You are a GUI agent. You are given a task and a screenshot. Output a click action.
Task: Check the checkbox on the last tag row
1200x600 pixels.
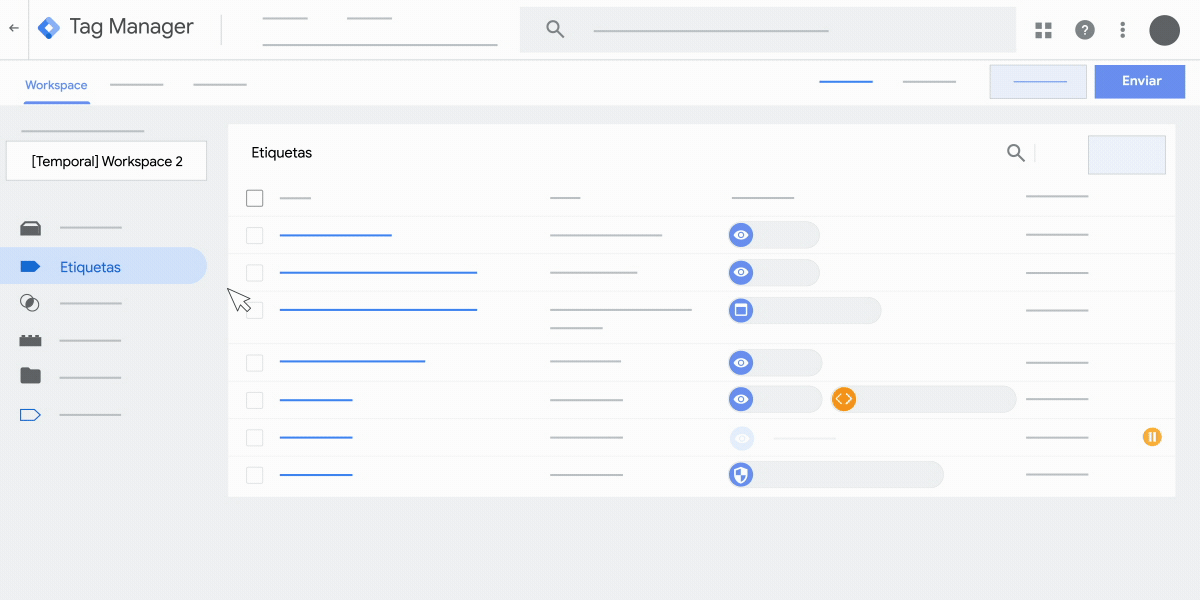[254, 475]
